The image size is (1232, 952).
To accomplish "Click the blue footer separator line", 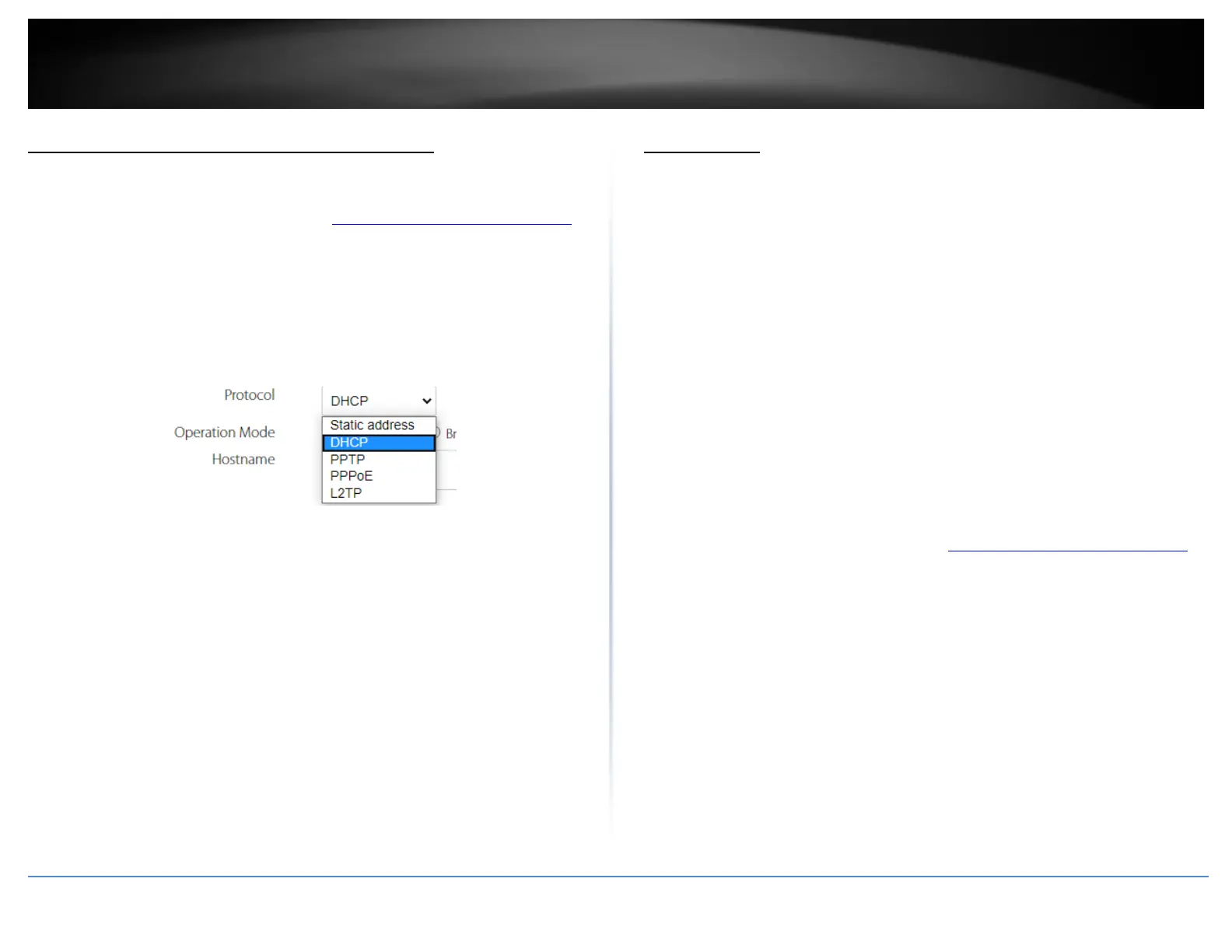I will (618, 877).
